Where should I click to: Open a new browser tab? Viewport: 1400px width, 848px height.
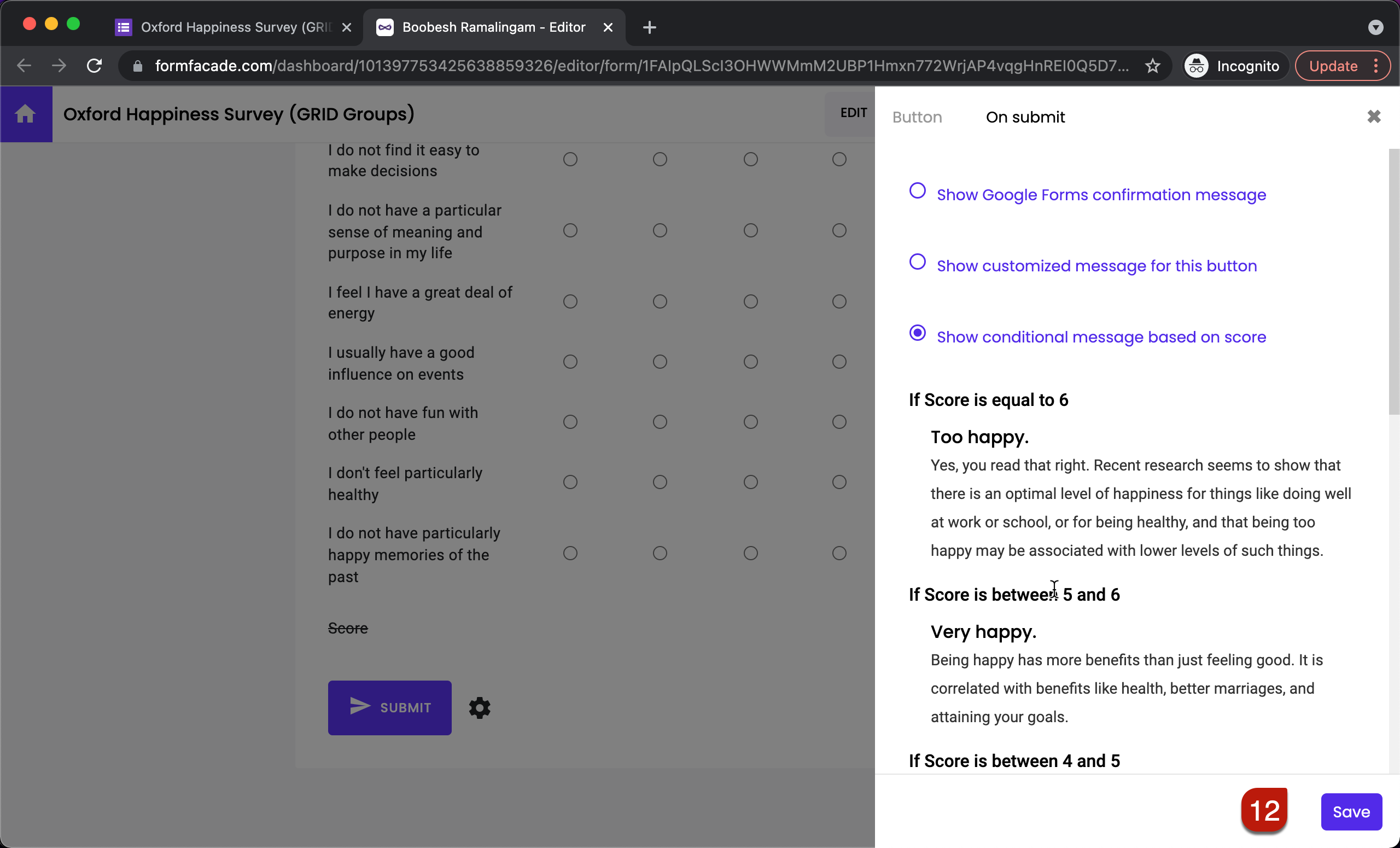pos(649,27)
